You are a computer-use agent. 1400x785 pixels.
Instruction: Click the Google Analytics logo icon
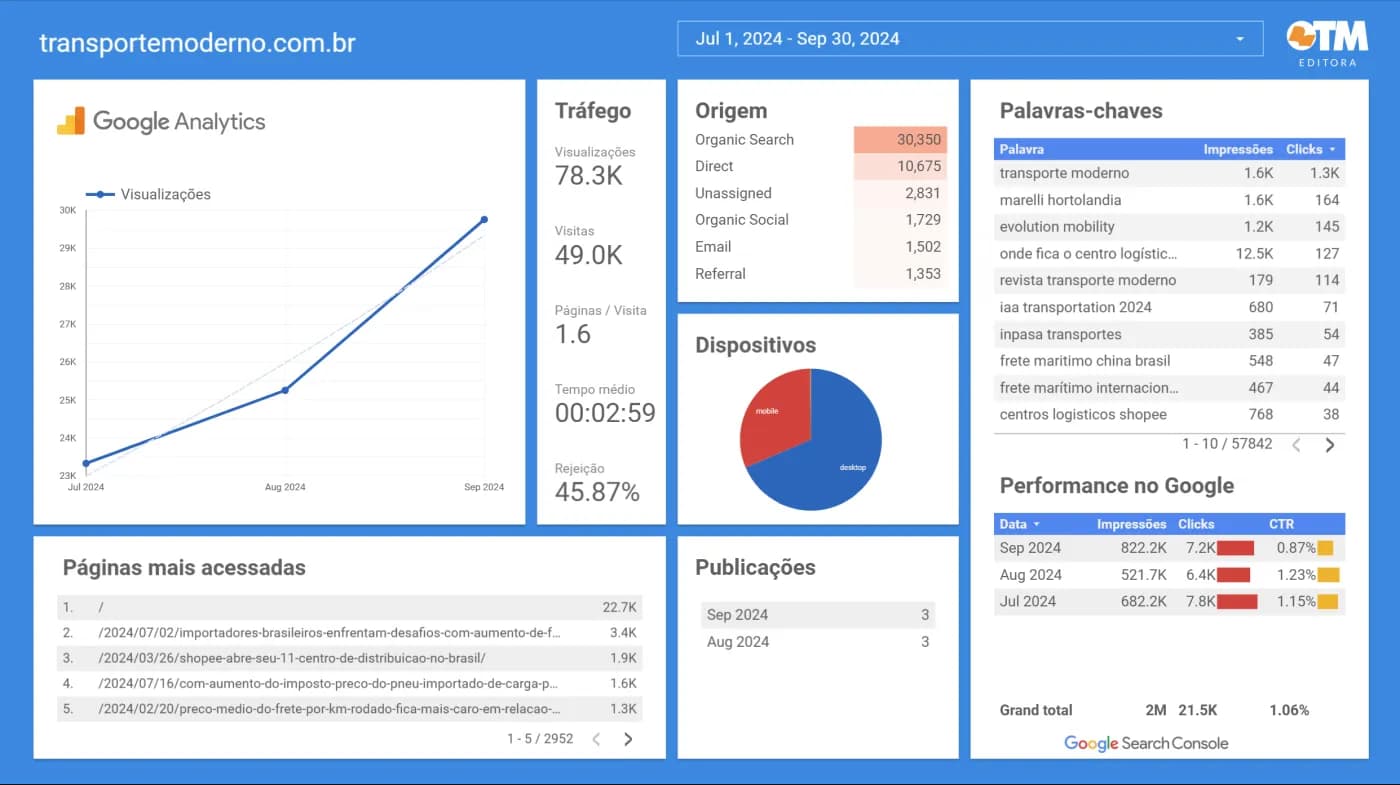[x=71, y=122]
